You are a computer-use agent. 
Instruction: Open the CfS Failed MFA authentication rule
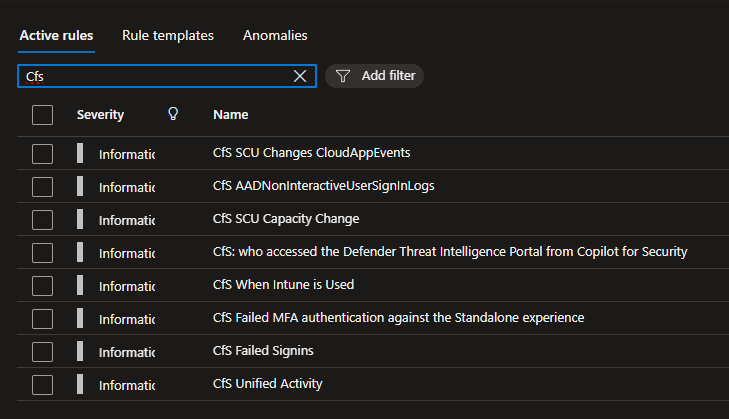click(x=398, y=318)
